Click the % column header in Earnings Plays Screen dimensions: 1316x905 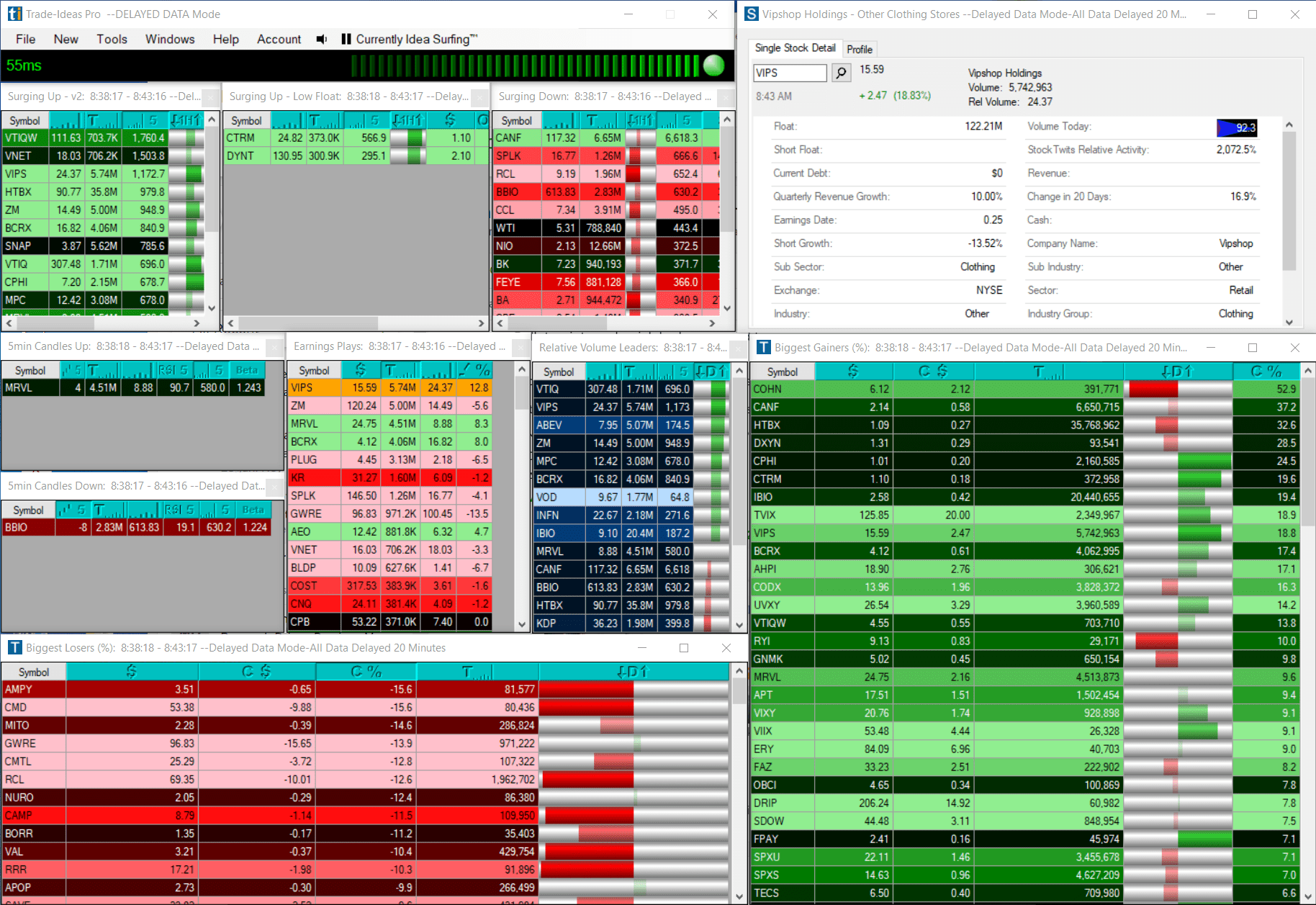(474, 370)
